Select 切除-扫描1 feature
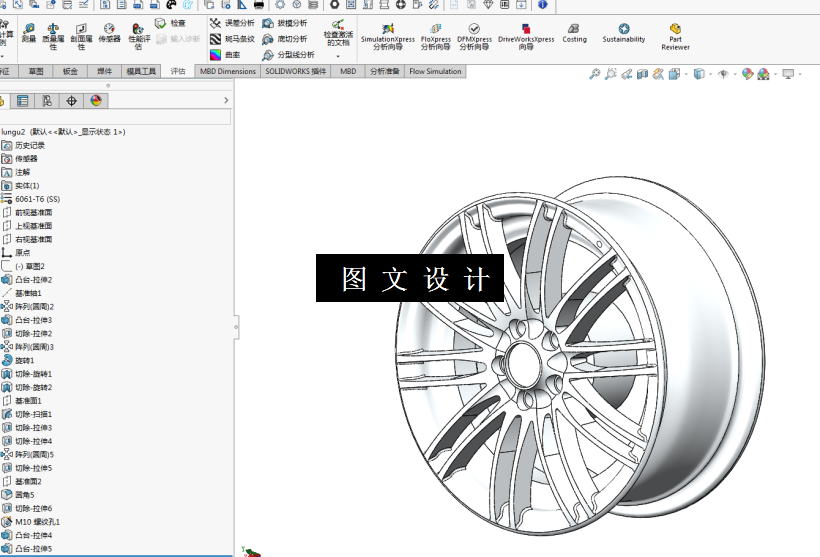Viewport: 820px width, 557px height. (33, 414)
